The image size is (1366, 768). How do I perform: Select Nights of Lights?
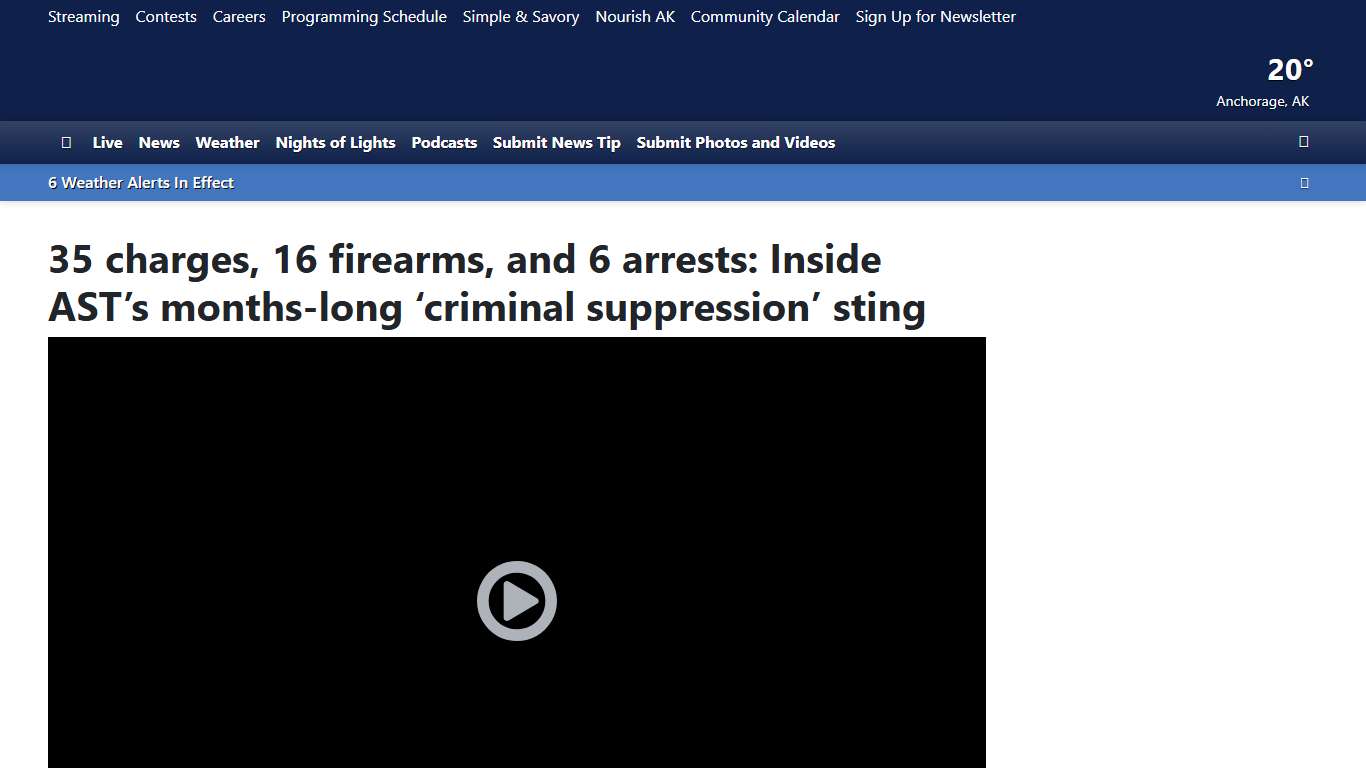click(335, 142)
